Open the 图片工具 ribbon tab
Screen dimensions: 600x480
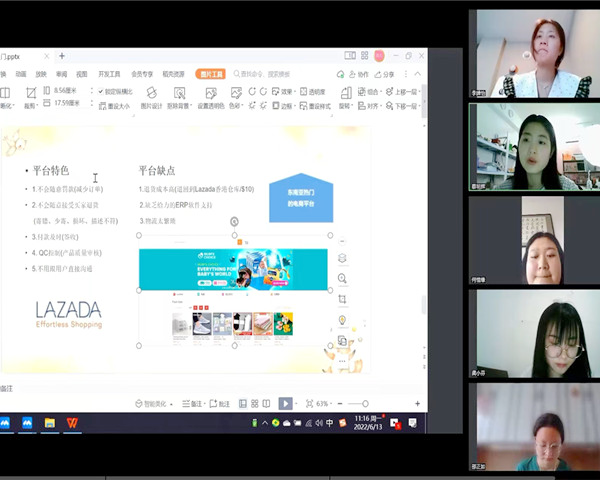211,74
